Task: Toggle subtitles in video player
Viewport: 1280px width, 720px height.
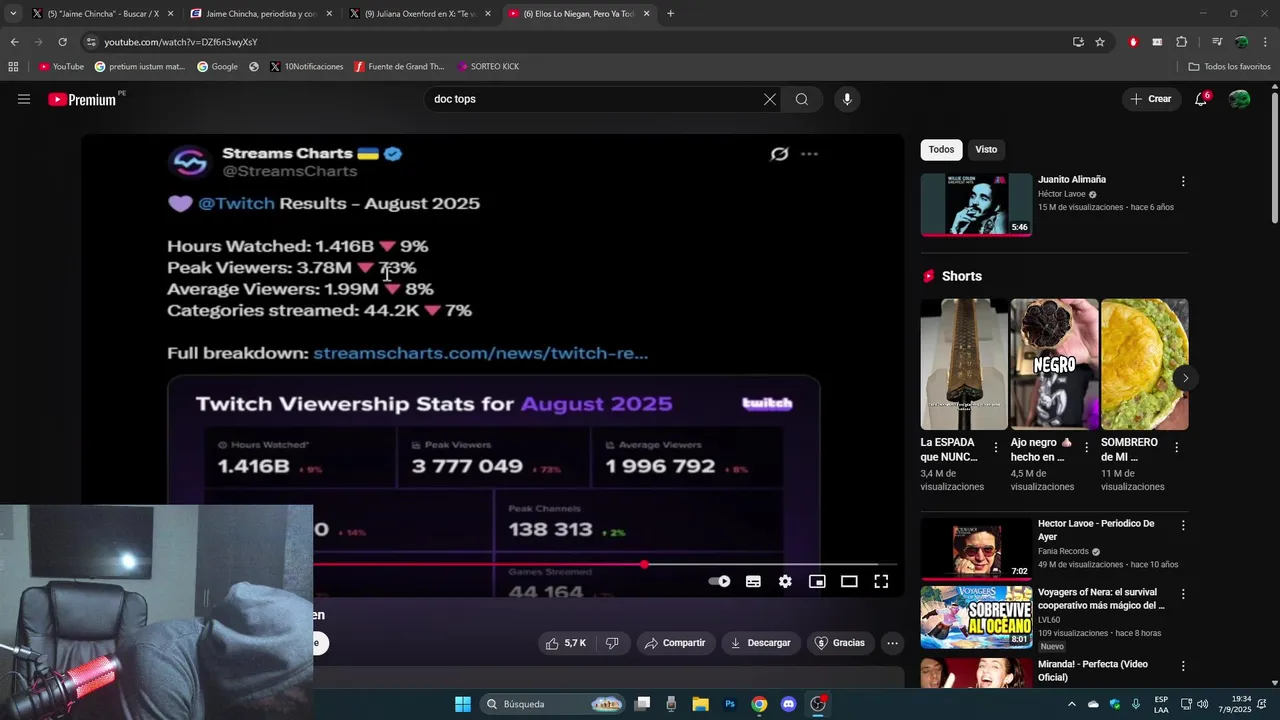Action: (753, 581)
